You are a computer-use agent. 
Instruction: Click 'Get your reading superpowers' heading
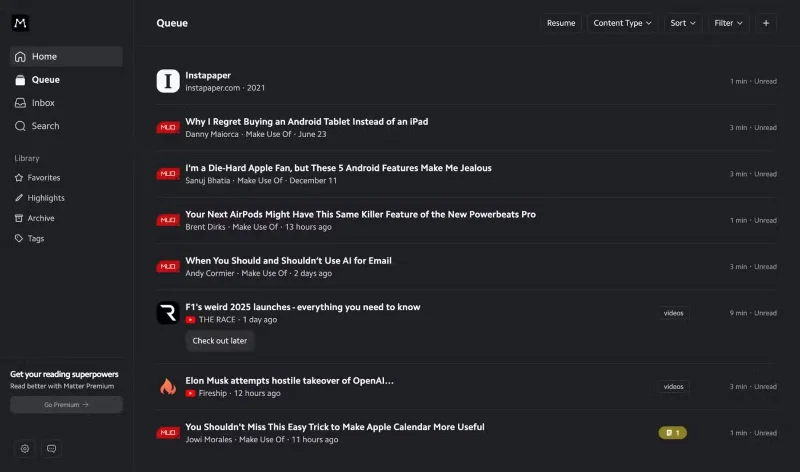[x=64, y=375]
